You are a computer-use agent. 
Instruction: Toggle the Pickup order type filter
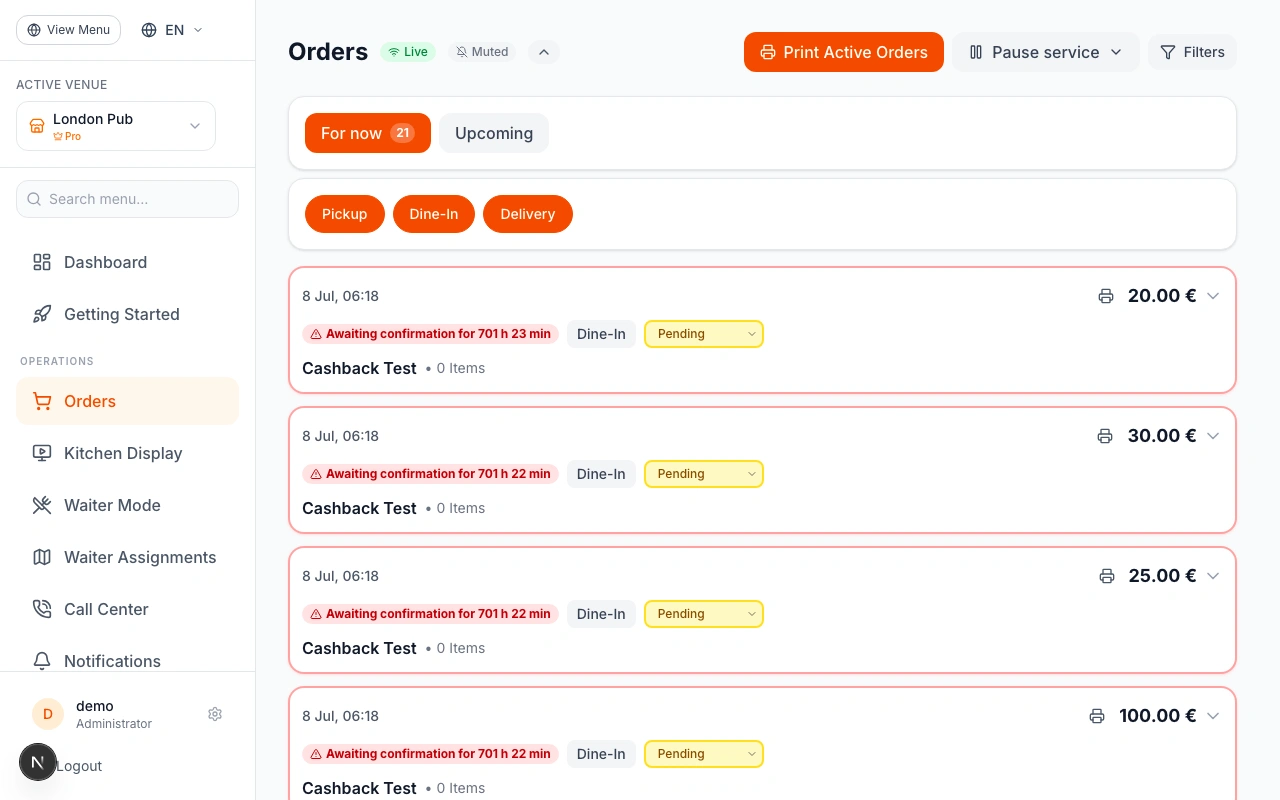pyautogui.click(x=345, y=214)
